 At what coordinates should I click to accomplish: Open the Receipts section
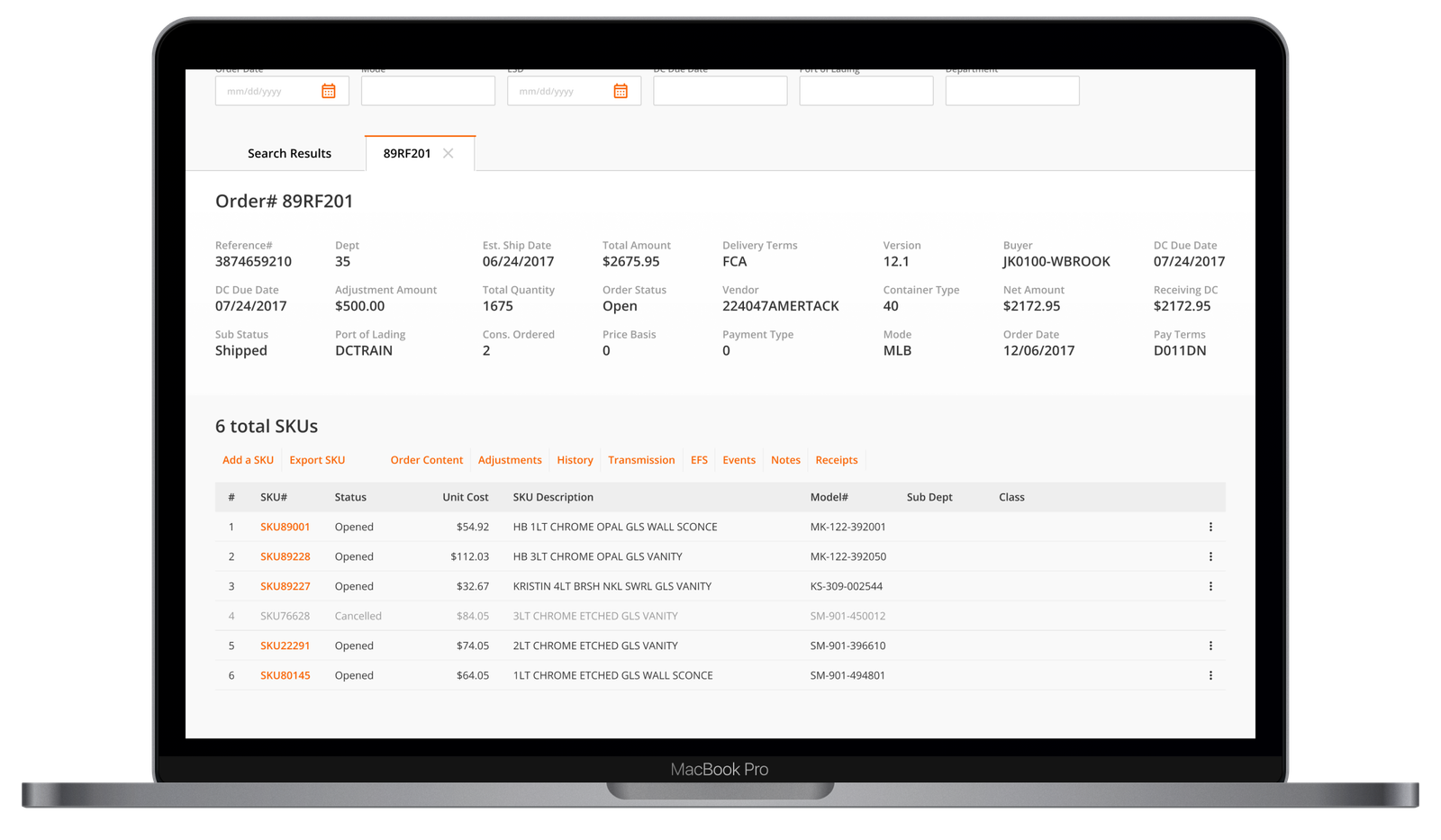click(836, 460)
